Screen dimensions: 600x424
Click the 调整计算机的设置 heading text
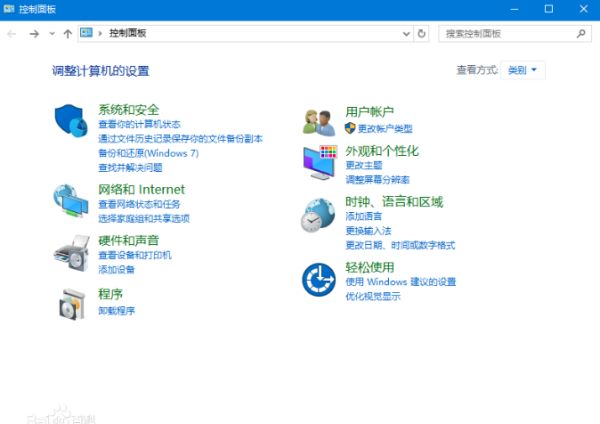click(101, 71)
